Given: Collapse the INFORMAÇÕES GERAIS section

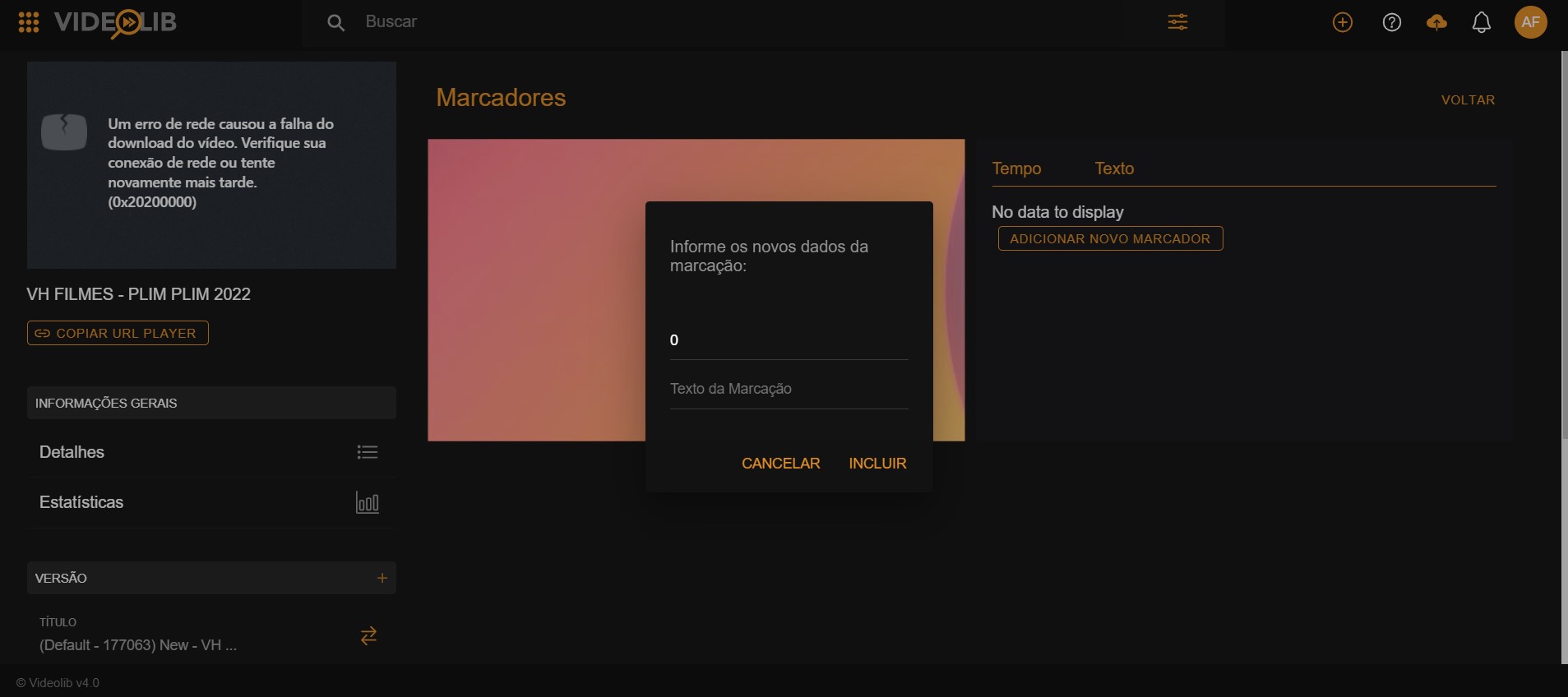Looking at the screenshot, I should tap(211, 403).
